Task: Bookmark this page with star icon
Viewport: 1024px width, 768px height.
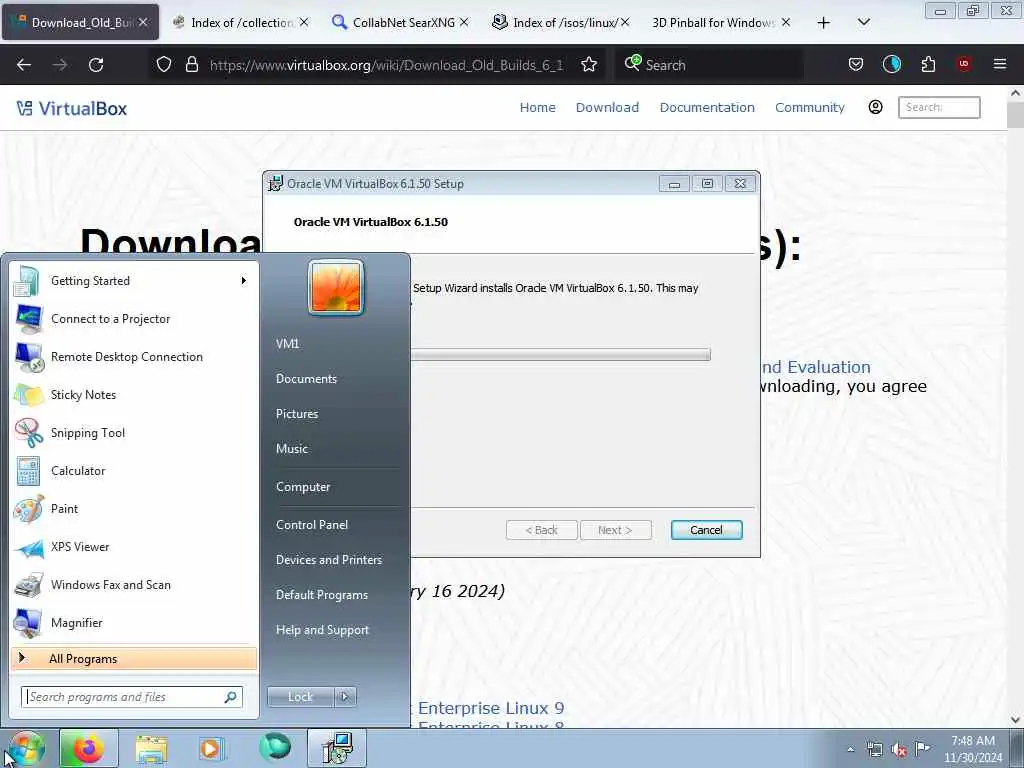Action: (589, 65)
